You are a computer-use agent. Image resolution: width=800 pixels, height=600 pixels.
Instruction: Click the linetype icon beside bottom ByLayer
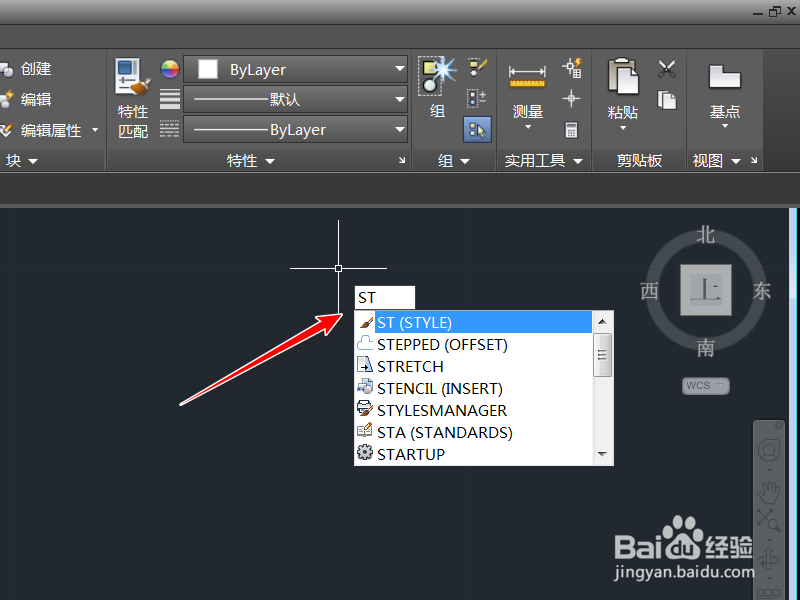[169, 129]
